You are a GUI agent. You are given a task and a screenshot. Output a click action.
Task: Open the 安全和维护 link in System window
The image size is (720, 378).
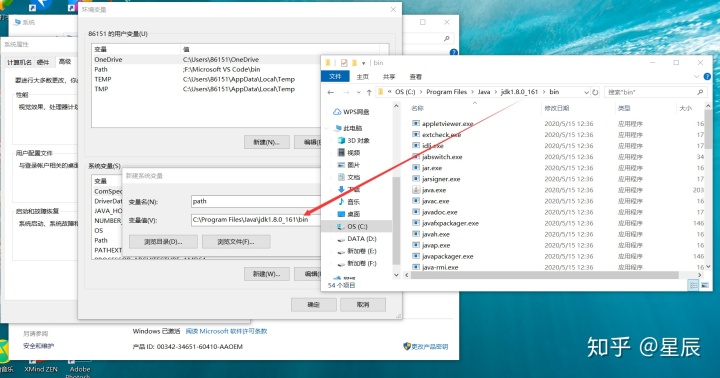pos(39,346)
